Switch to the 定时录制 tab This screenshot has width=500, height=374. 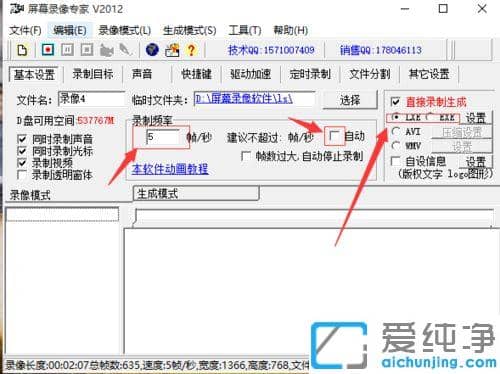(x=310, y=74)
